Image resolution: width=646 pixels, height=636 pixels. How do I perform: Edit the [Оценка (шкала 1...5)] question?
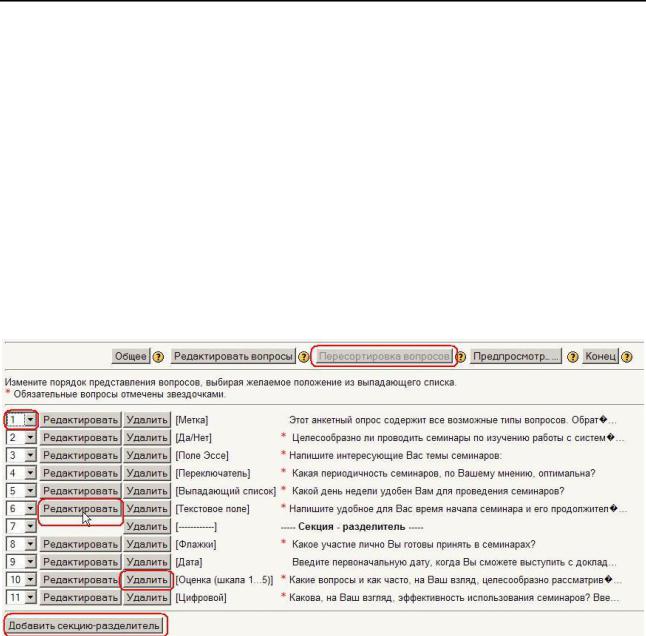80,580
